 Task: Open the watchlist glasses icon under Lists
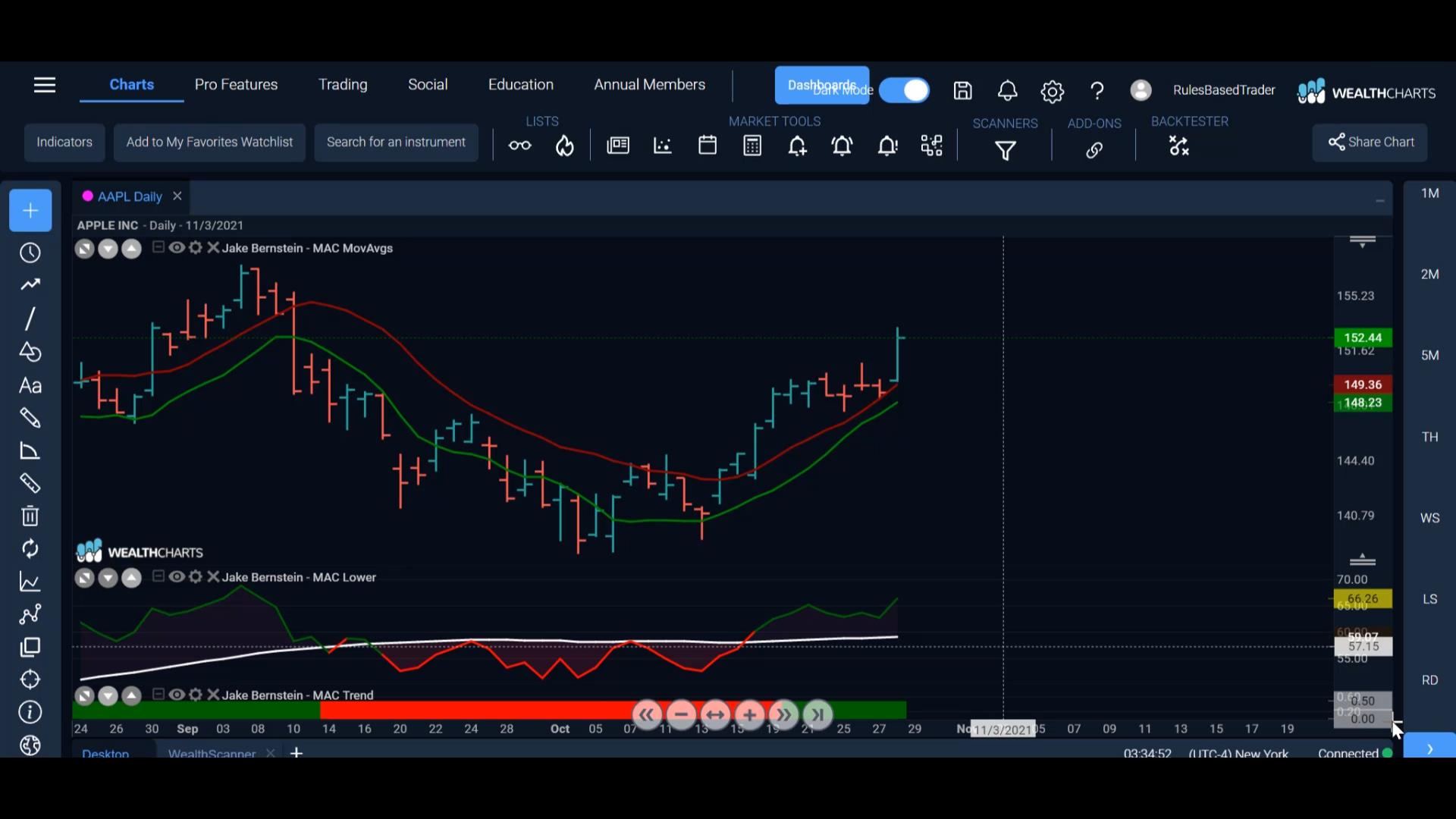tap(519, 146)
